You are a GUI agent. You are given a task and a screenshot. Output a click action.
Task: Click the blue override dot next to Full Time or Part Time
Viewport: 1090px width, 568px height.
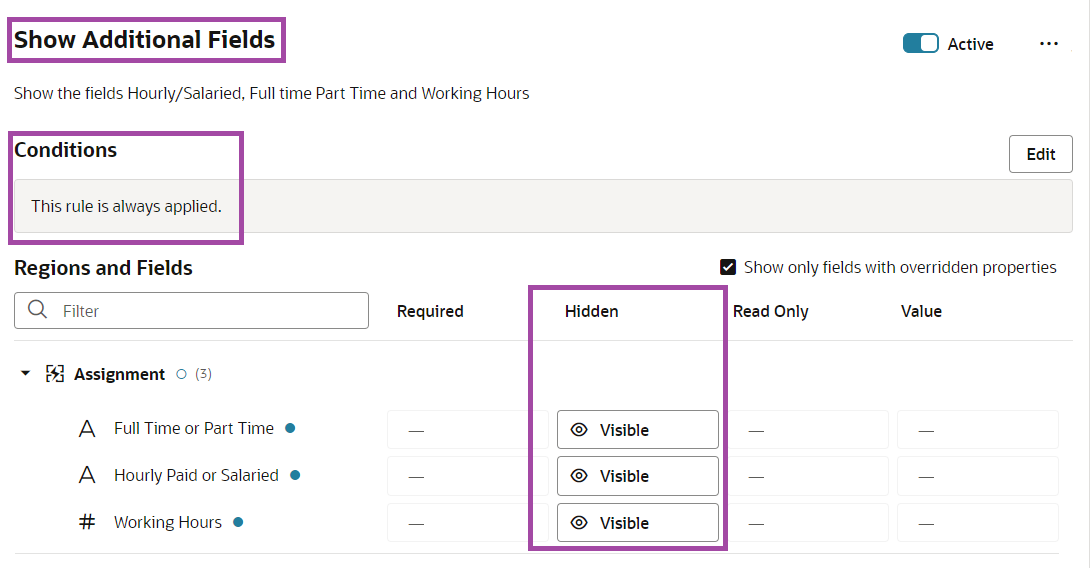pyautogui.click(x=290, y=428)
